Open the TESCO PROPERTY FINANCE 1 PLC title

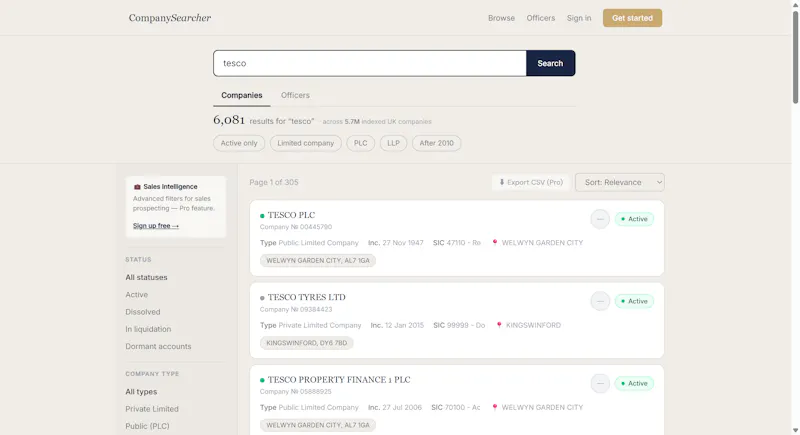(339, 380)
